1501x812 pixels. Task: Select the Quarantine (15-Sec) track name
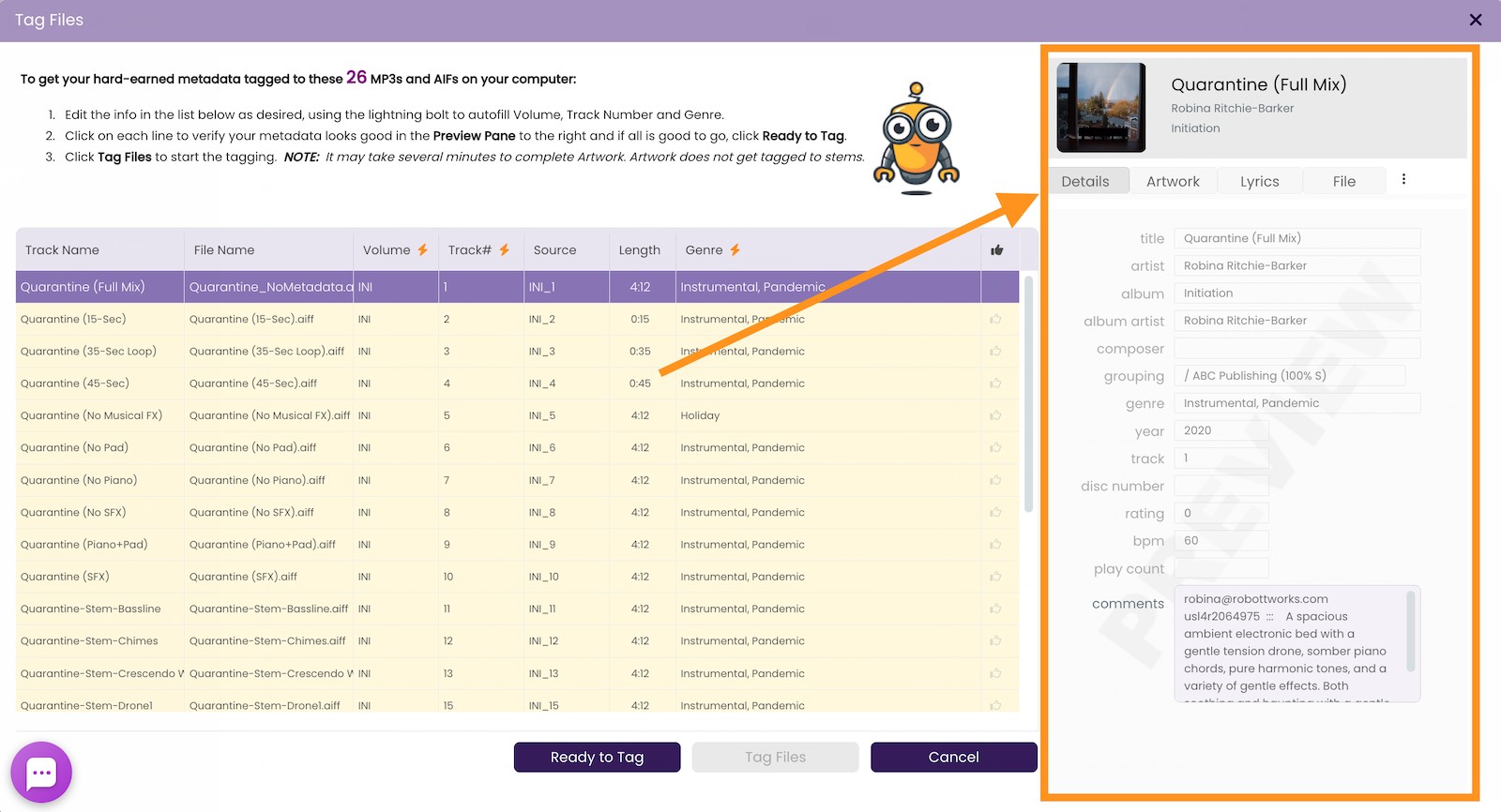(73, 320)
